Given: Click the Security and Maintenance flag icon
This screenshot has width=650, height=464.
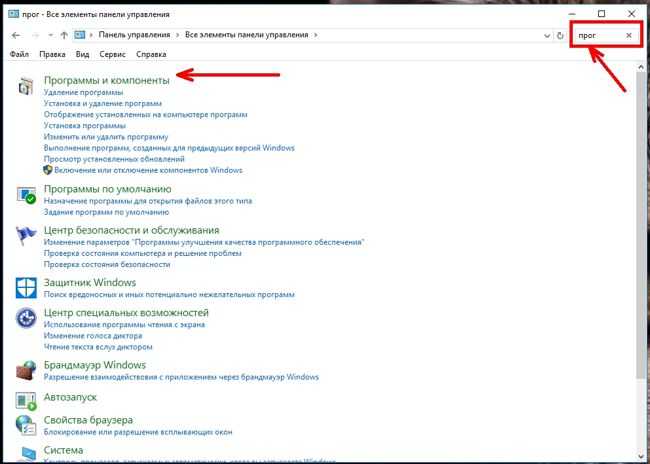Looking at the screenshot, I should pos(26,236).
